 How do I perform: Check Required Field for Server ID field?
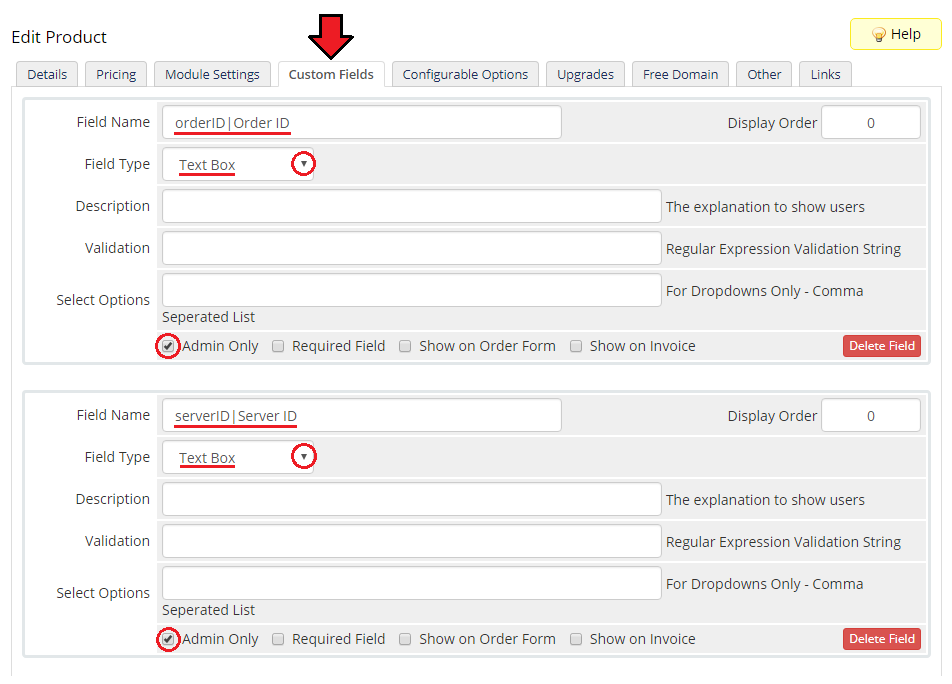[x=278, y=639]
